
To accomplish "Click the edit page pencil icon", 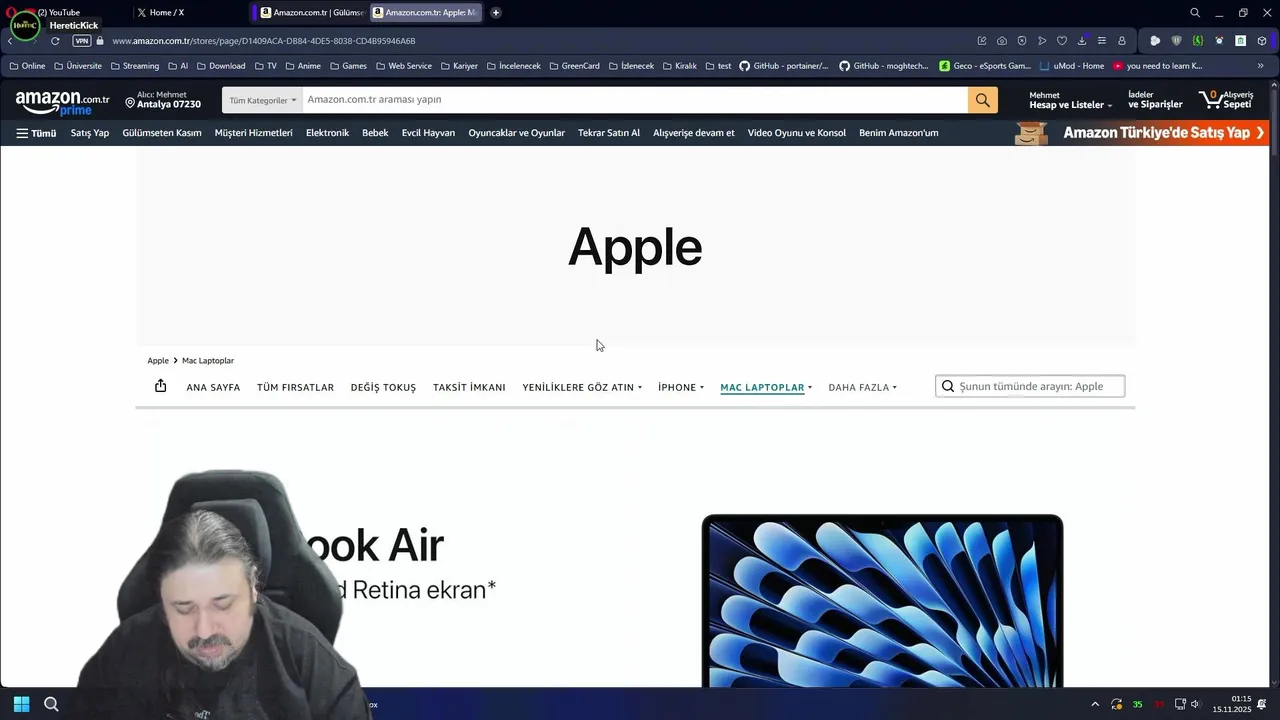I will click(x=982, y=41).
